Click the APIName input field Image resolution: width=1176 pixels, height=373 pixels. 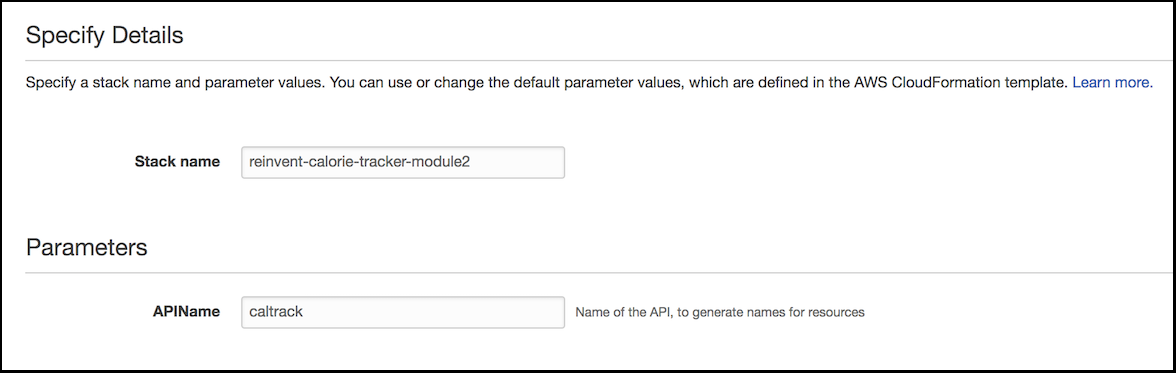coord(403,312)
